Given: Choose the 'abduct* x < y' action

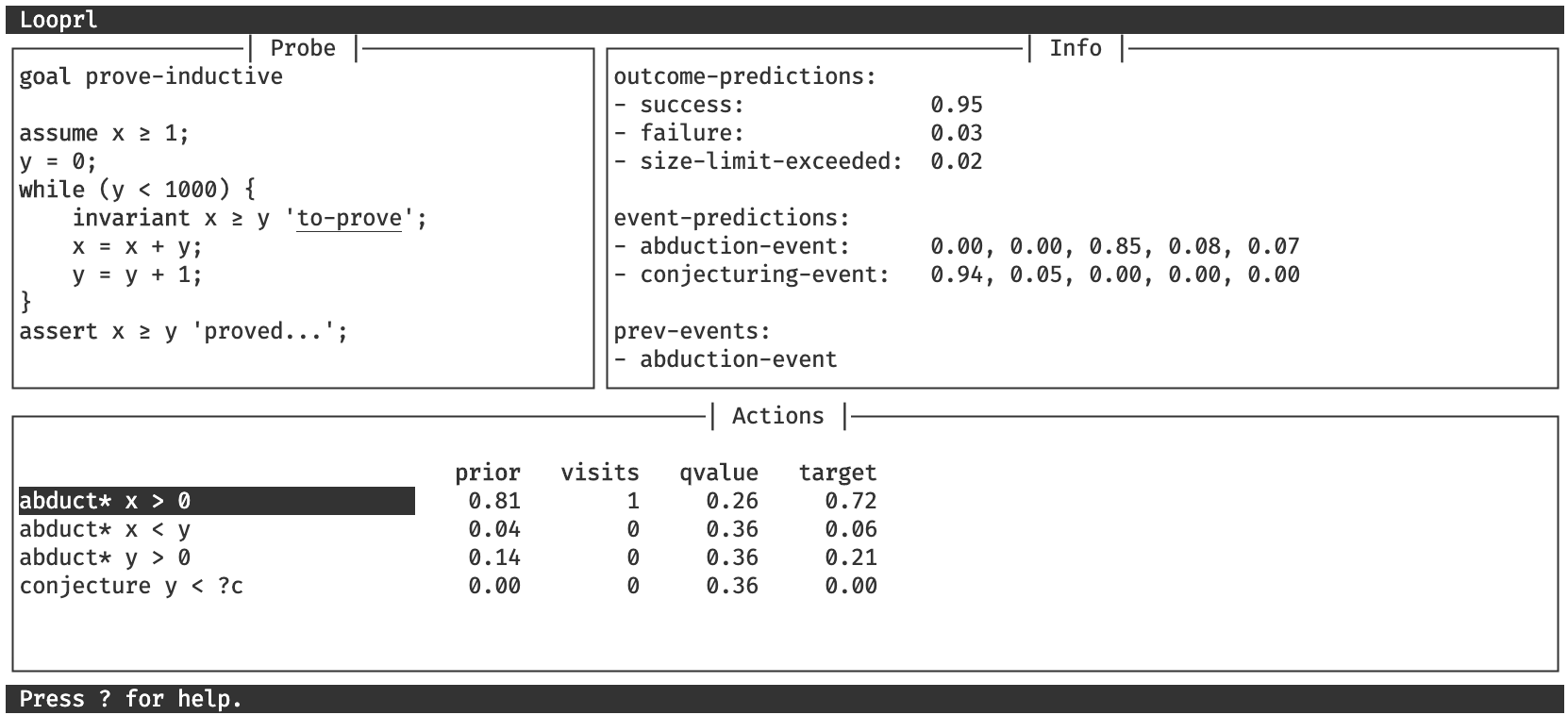Looking at the screenshot, I should (105, 529).
